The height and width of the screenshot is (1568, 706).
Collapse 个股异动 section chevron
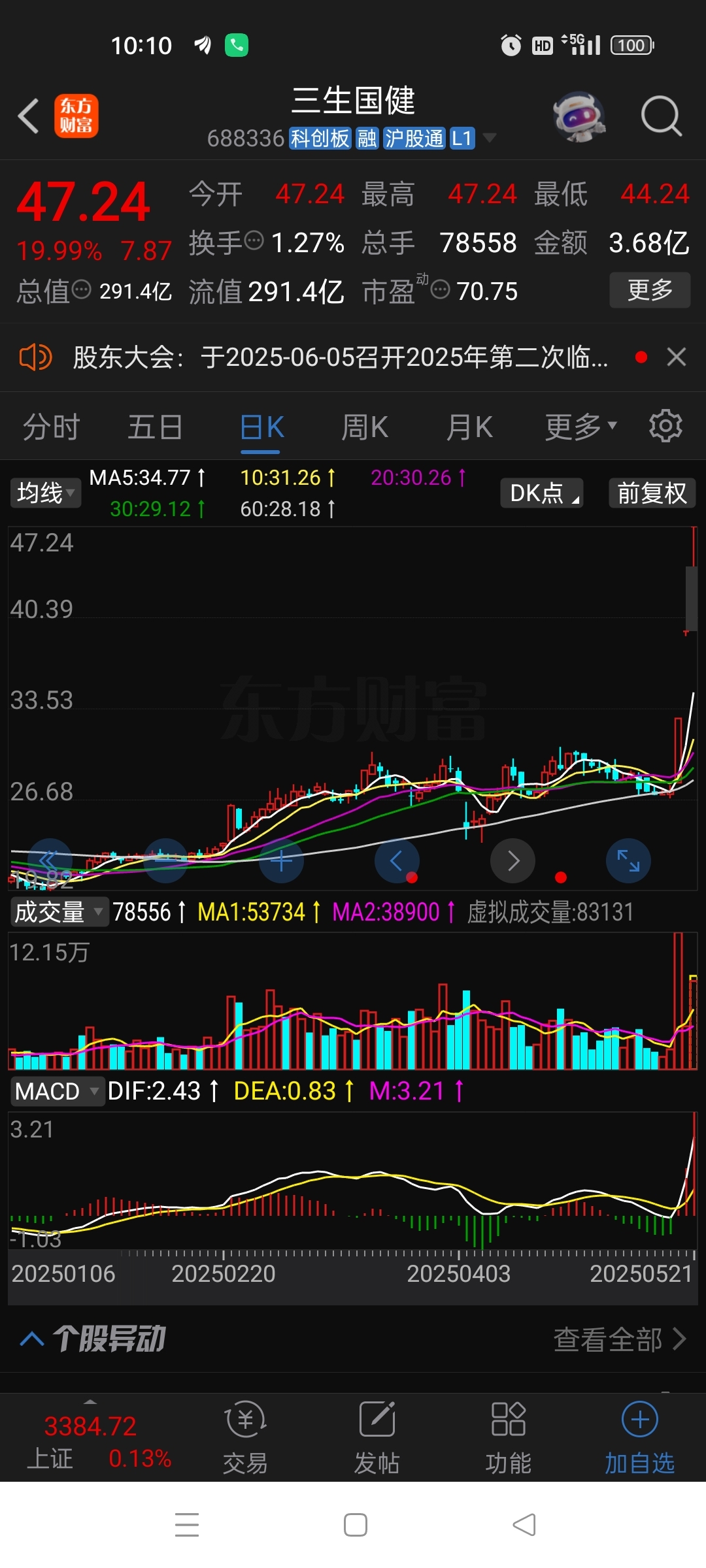[31, 1339]
